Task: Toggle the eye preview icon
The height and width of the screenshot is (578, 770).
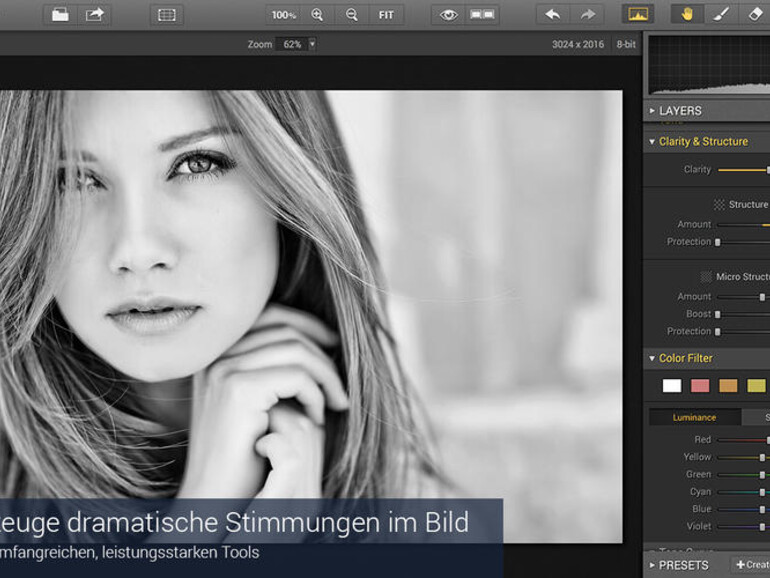Action: [449, 15]
